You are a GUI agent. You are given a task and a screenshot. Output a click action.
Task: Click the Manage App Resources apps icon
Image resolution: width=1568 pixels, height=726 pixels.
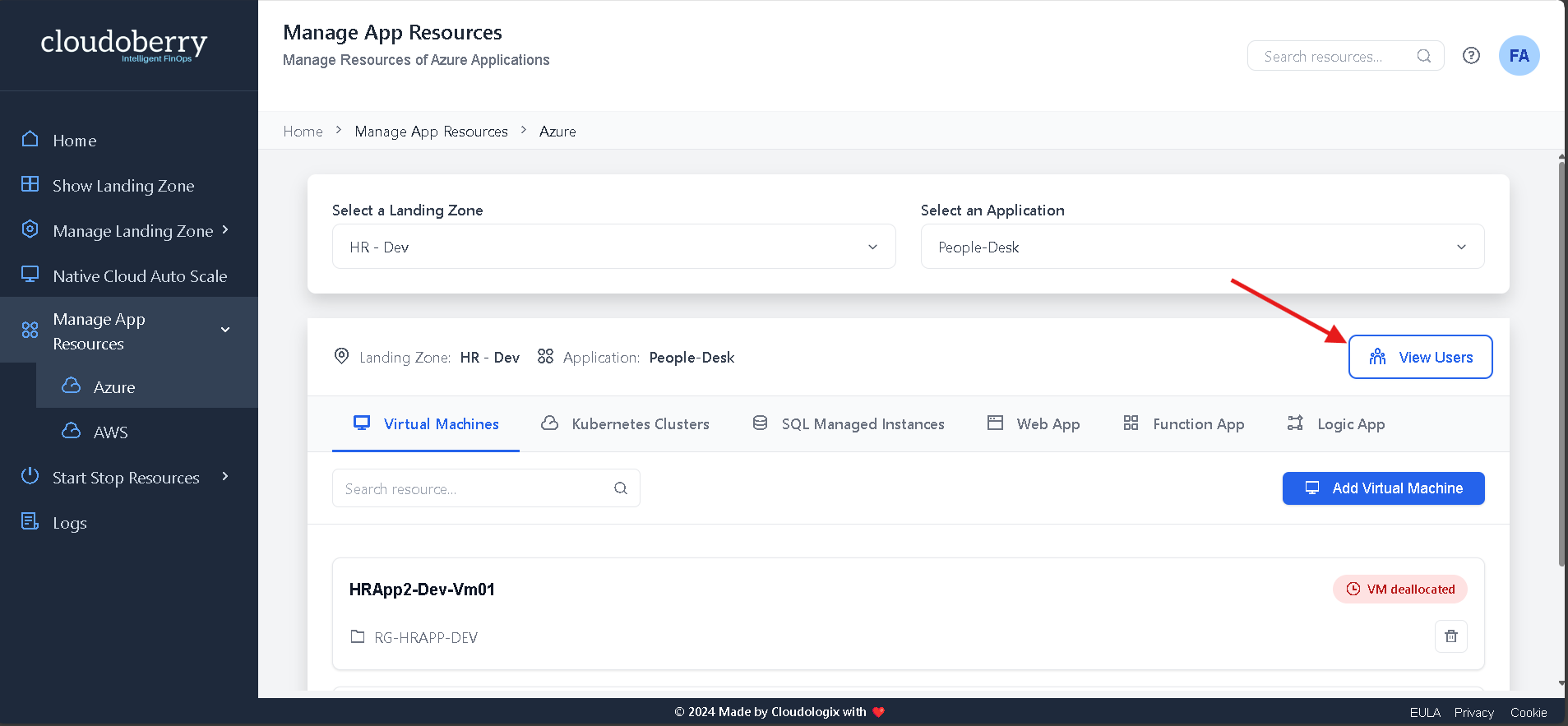click(30, 331)
